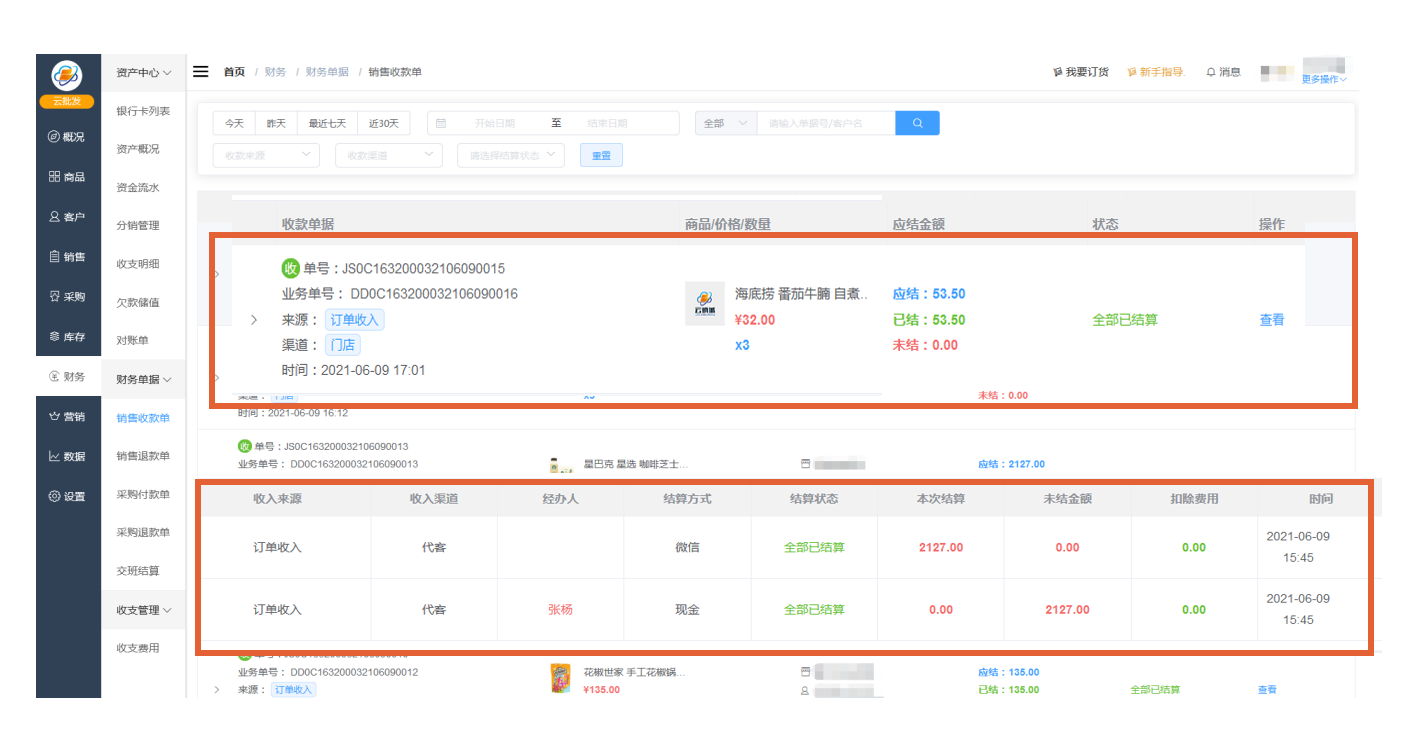Click the blue search magnifier button
1412x736 pixels.
pyautogui.click(x=917, y=123)
